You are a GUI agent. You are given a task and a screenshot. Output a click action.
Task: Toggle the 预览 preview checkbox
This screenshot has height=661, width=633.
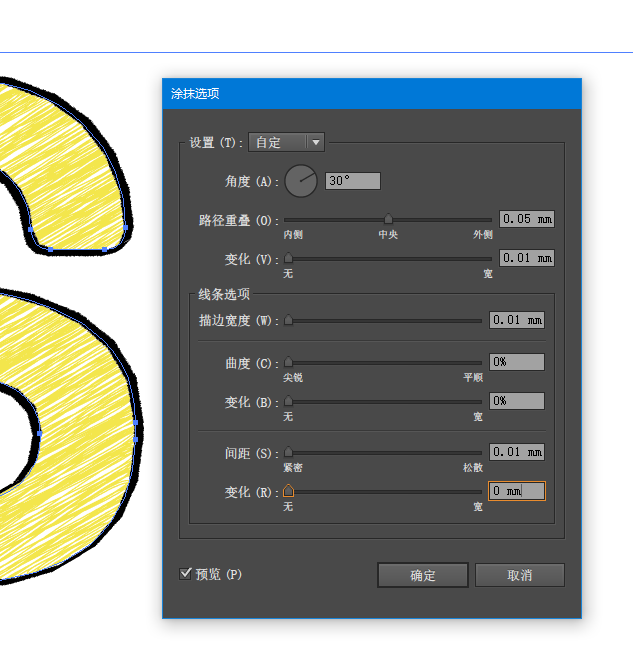185,574
